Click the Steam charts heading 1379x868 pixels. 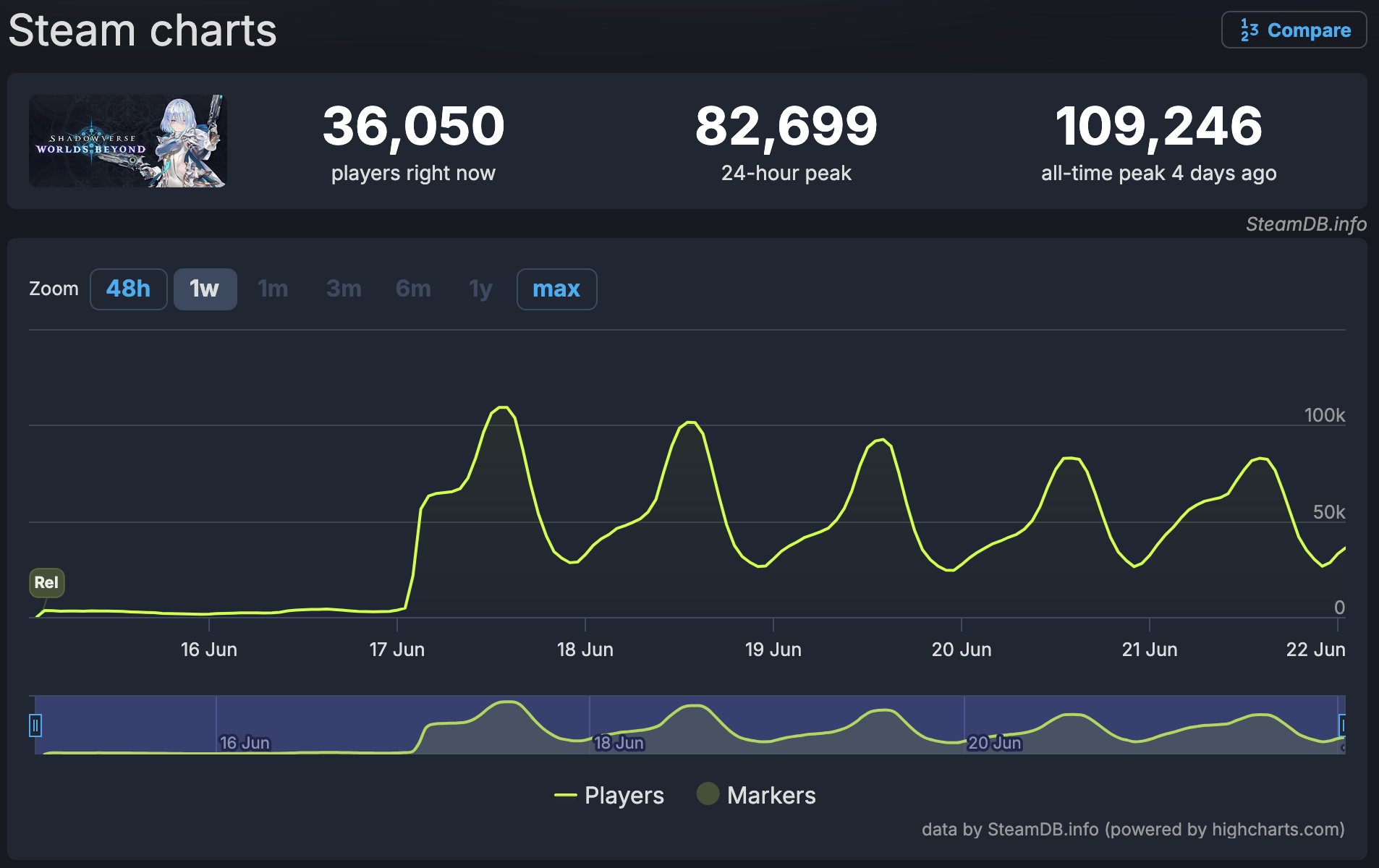point(143,30)
